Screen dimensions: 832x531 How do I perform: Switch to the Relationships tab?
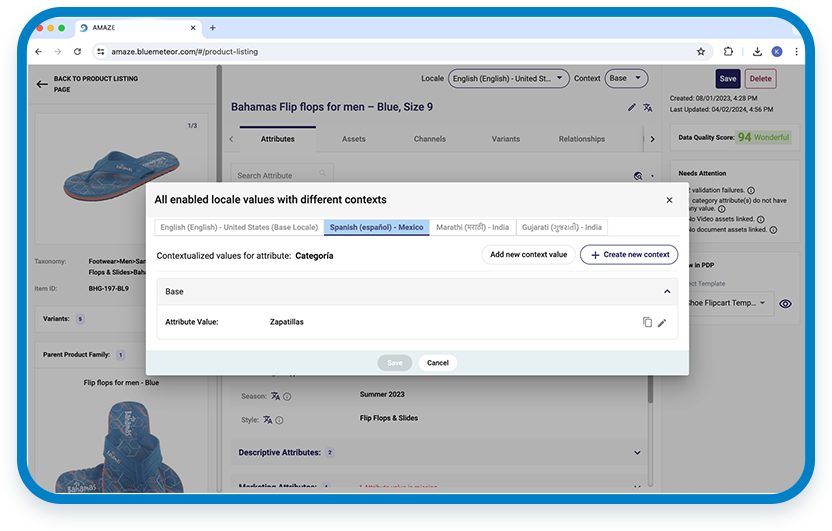pos(582,139)
